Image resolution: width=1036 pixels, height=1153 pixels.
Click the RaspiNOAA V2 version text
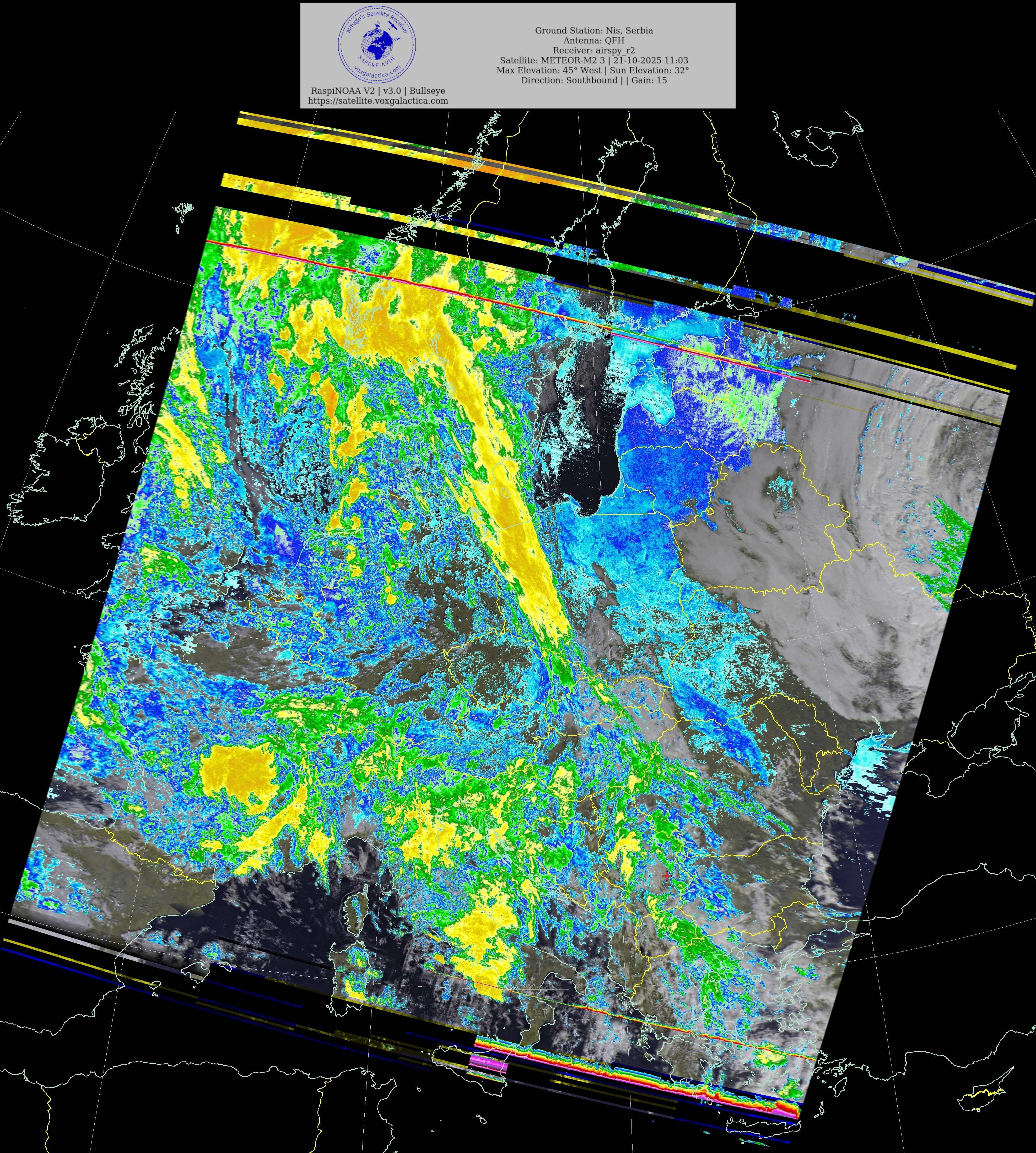point(378,90)
